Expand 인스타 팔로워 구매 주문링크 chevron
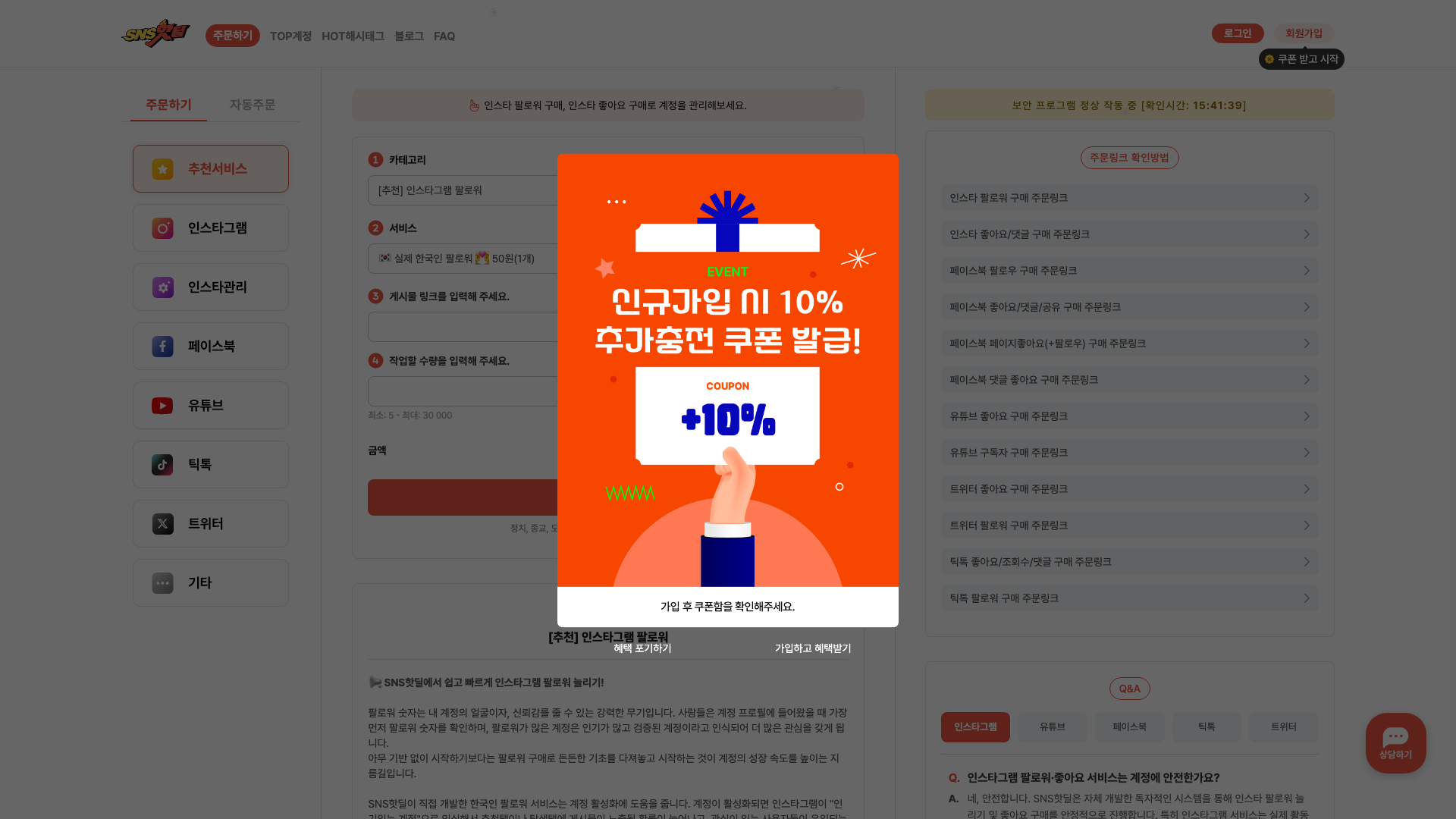This screenshot has width=1456, height=819. (x=1307, y=198)
